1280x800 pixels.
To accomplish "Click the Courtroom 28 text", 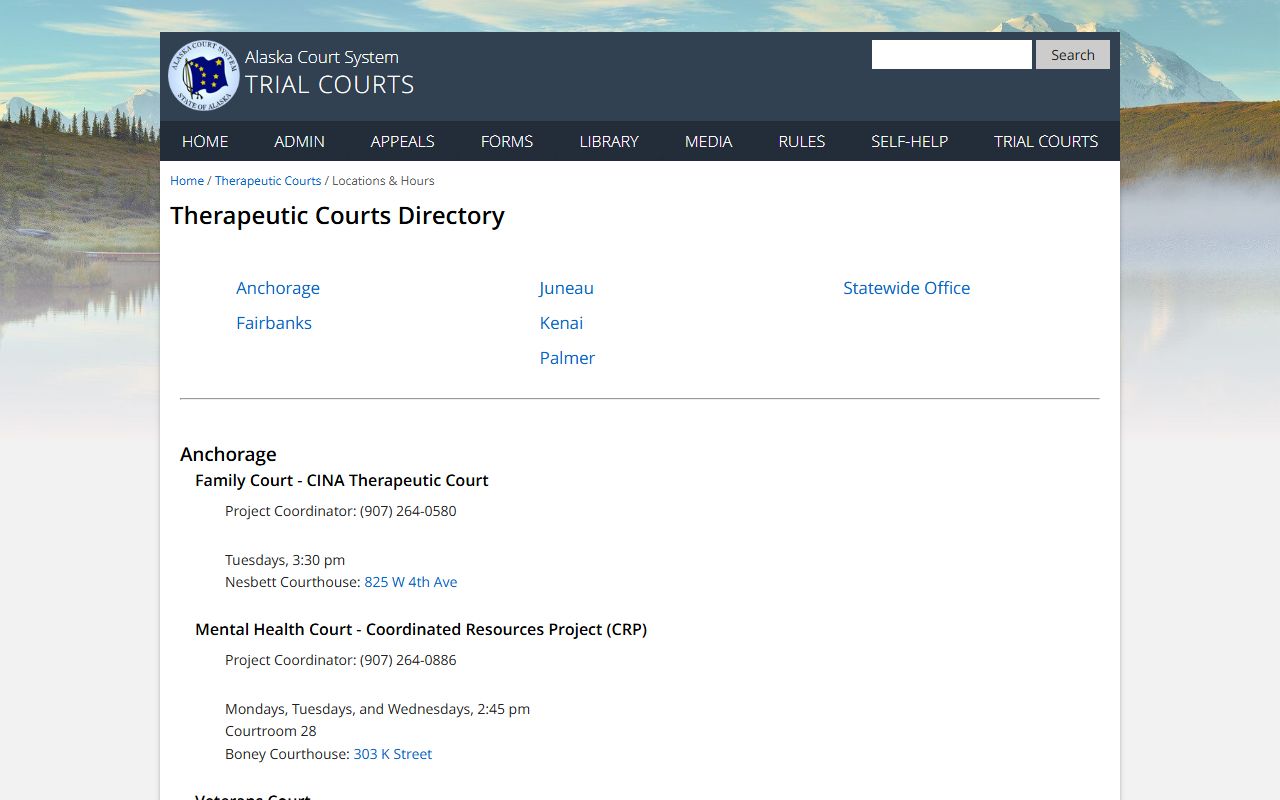I will coord(271,731).
